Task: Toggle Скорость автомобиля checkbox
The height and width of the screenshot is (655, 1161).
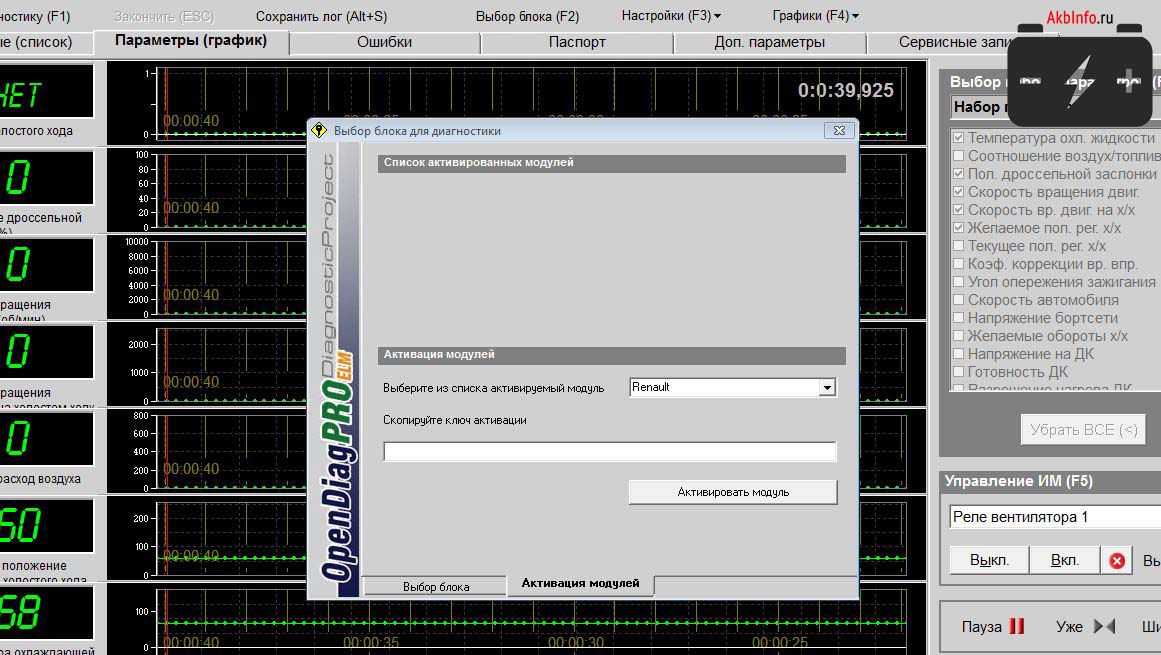Action: (x=959, y=300)
